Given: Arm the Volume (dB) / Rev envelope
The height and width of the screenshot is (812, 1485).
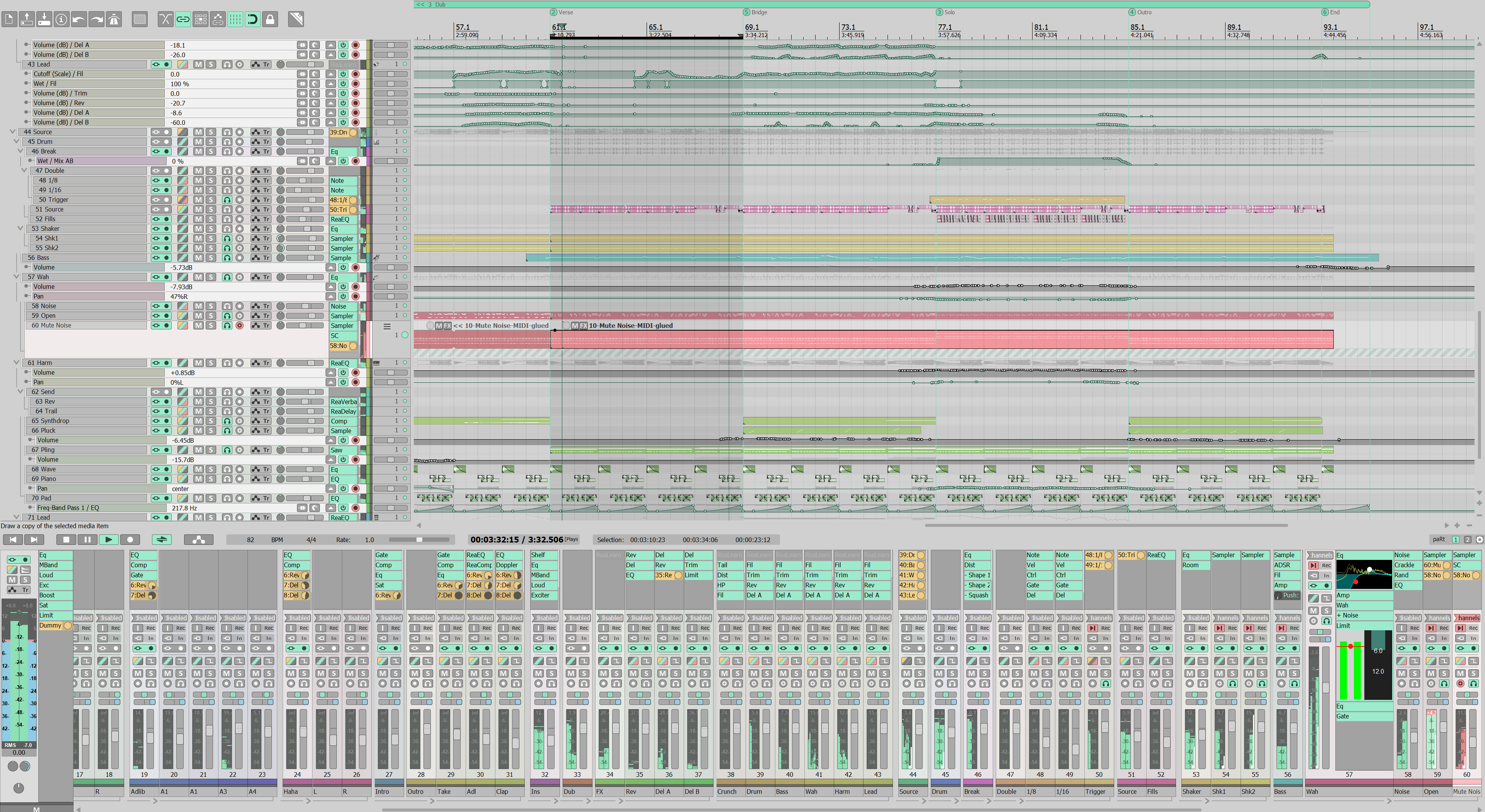Looking at the screenshot, I should 356,103.
